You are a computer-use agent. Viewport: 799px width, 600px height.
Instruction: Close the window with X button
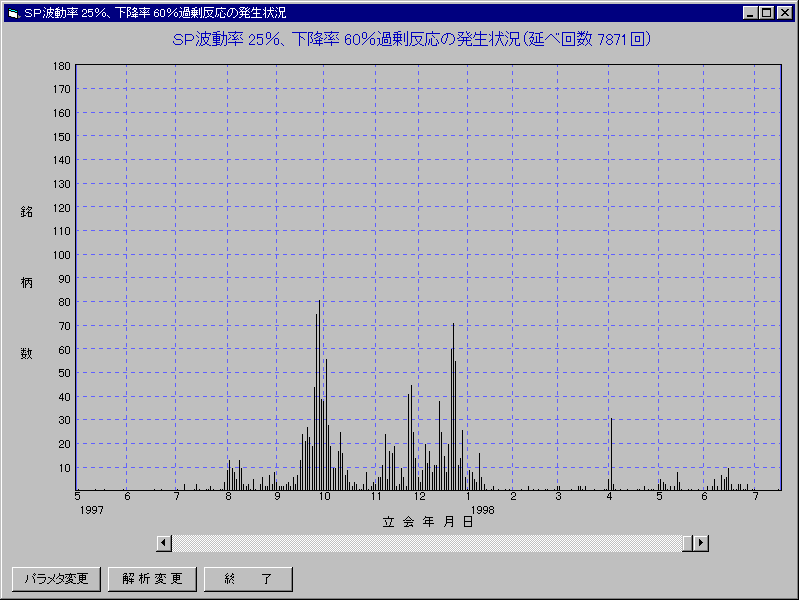pos(784,13)
